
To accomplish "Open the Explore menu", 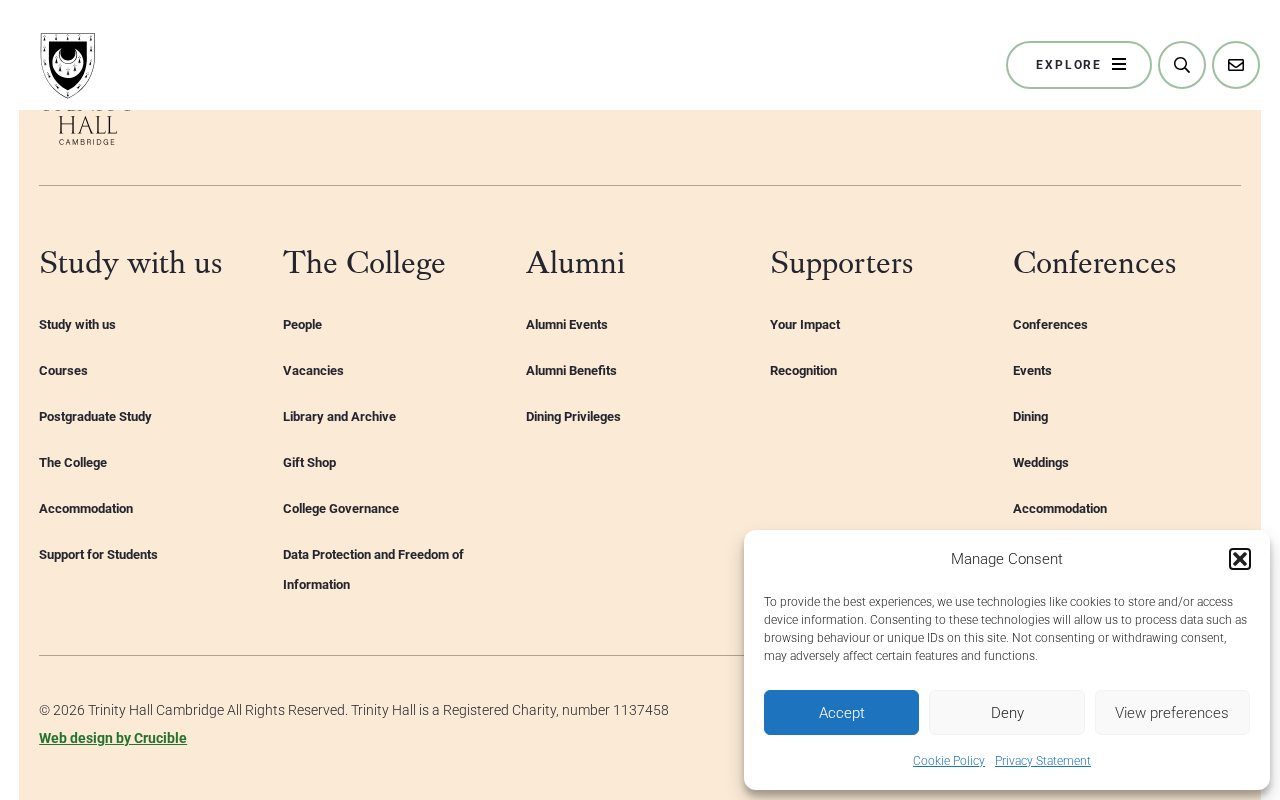I will point(1079,65).
